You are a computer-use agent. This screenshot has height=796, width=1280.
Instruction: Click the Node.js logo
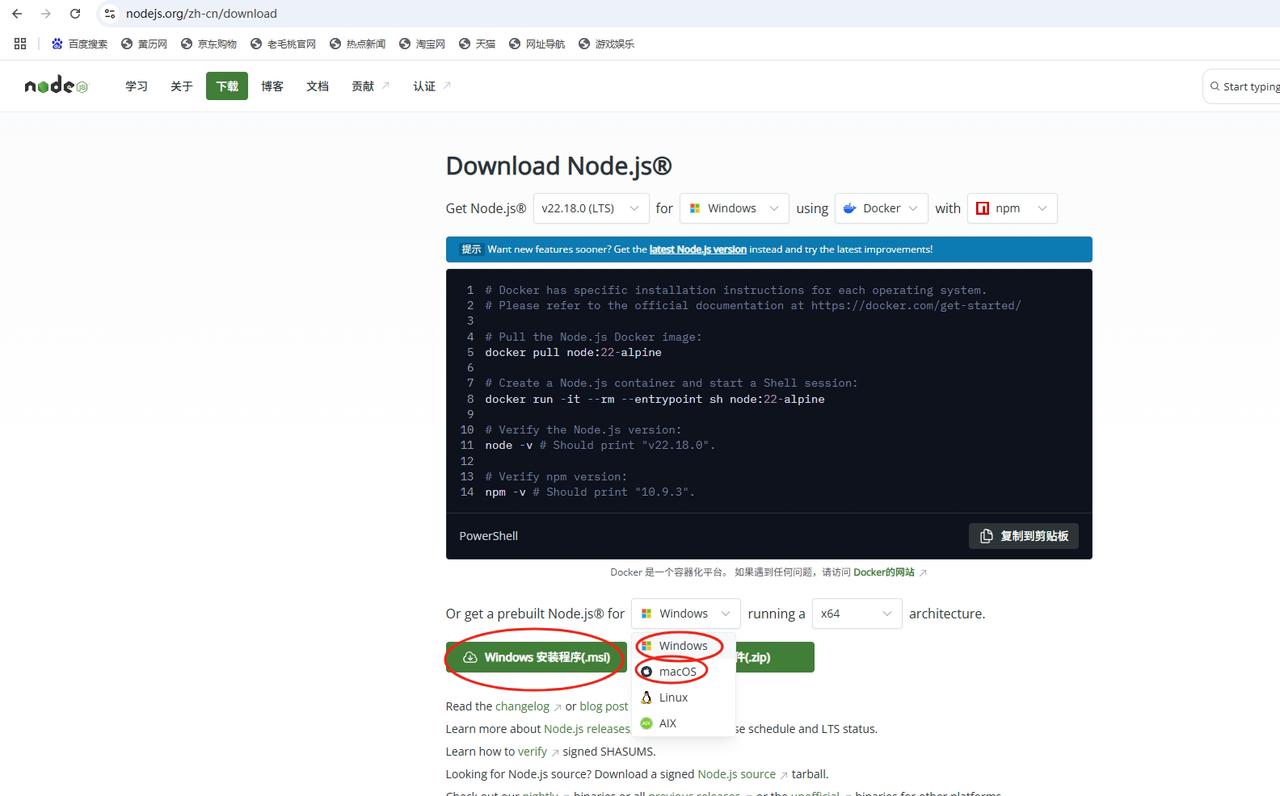point(56,86)
